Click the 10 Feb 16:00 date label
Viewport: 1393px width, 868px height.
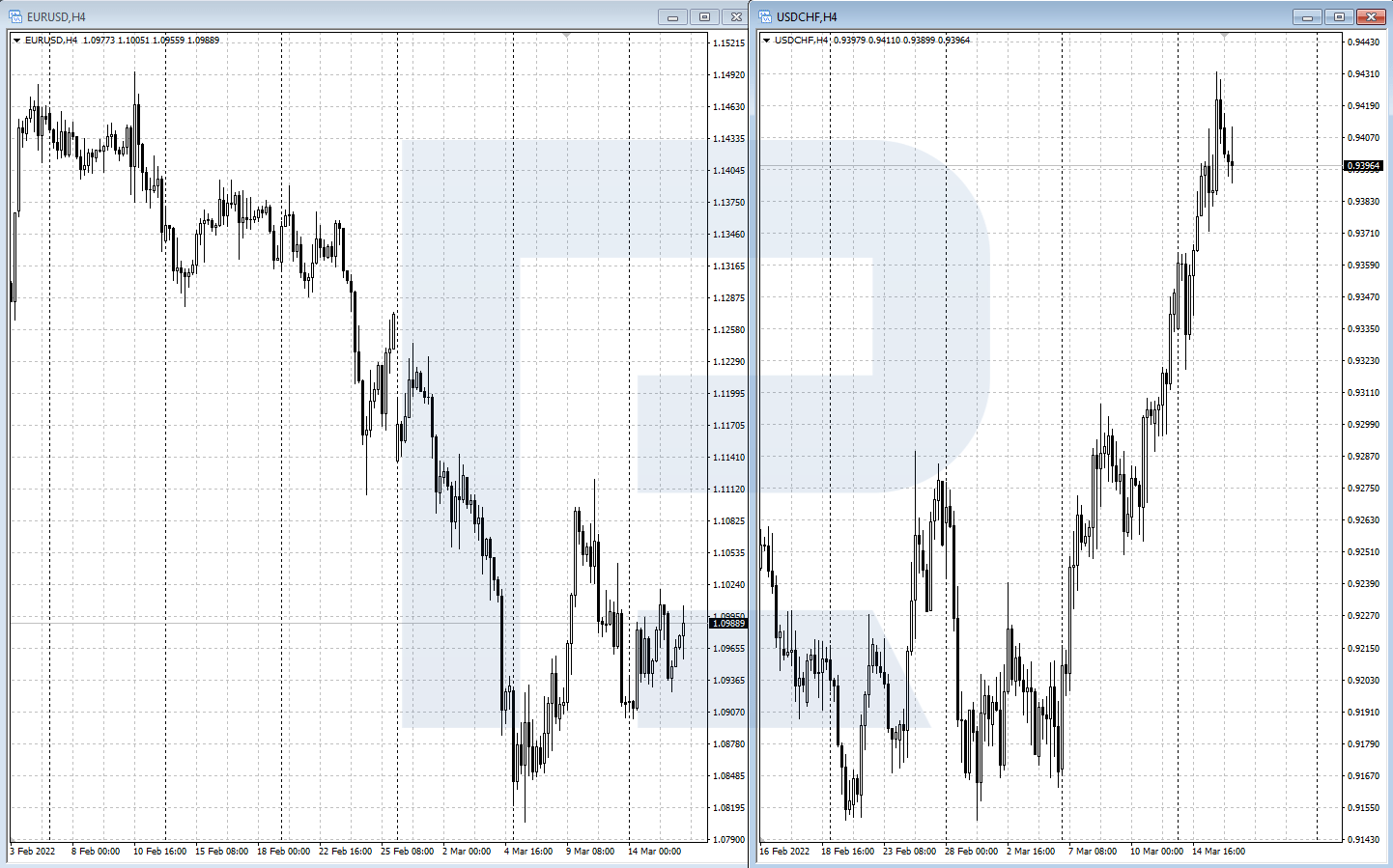[160, 852]
